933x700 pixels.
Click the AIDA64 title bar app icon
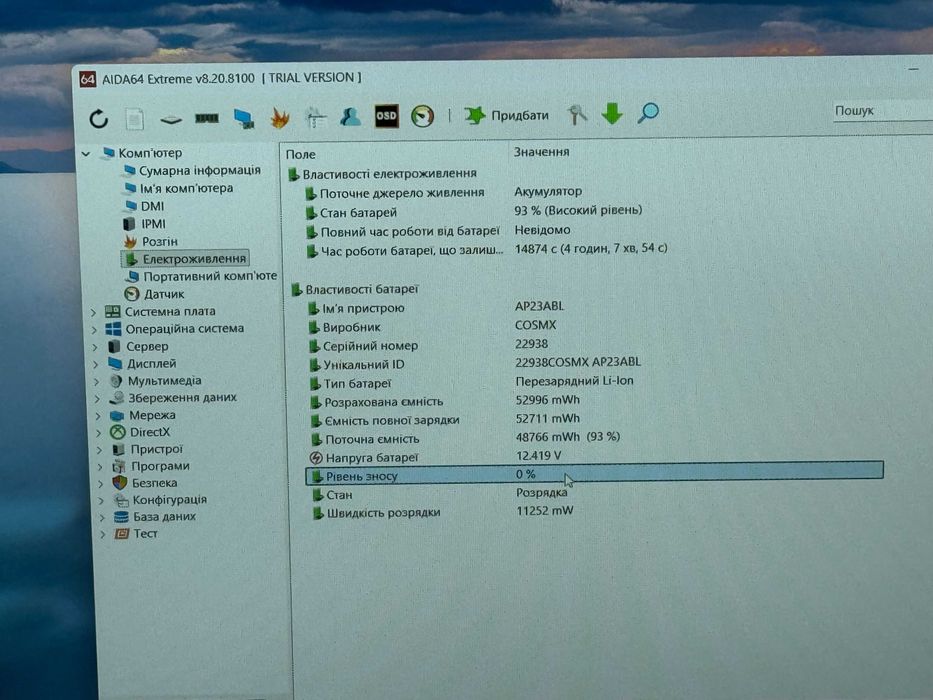(x=87, y=79)
